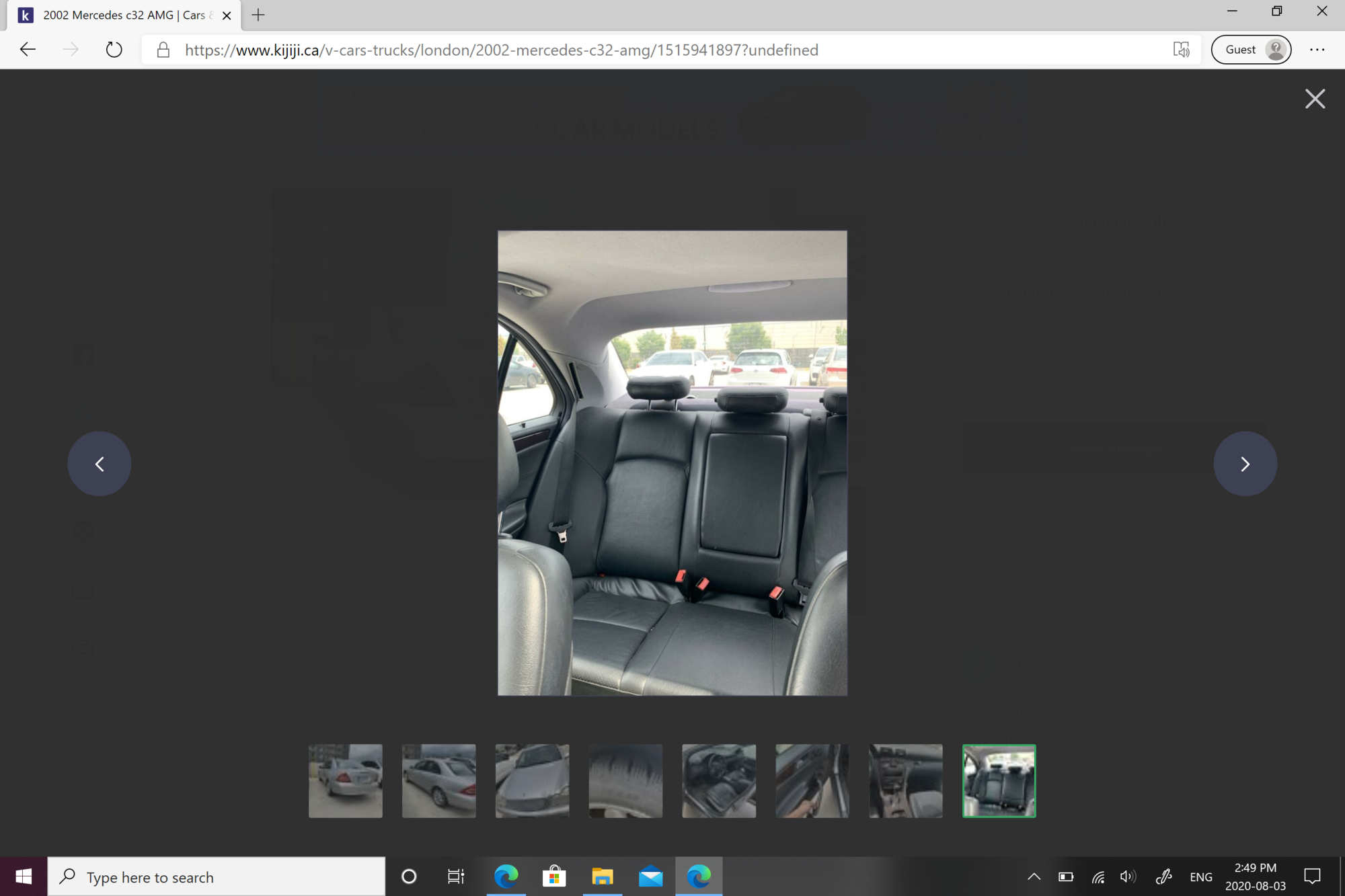Select the door panel thumbnail
This screenshot has width=1345, height=896.
812,781
